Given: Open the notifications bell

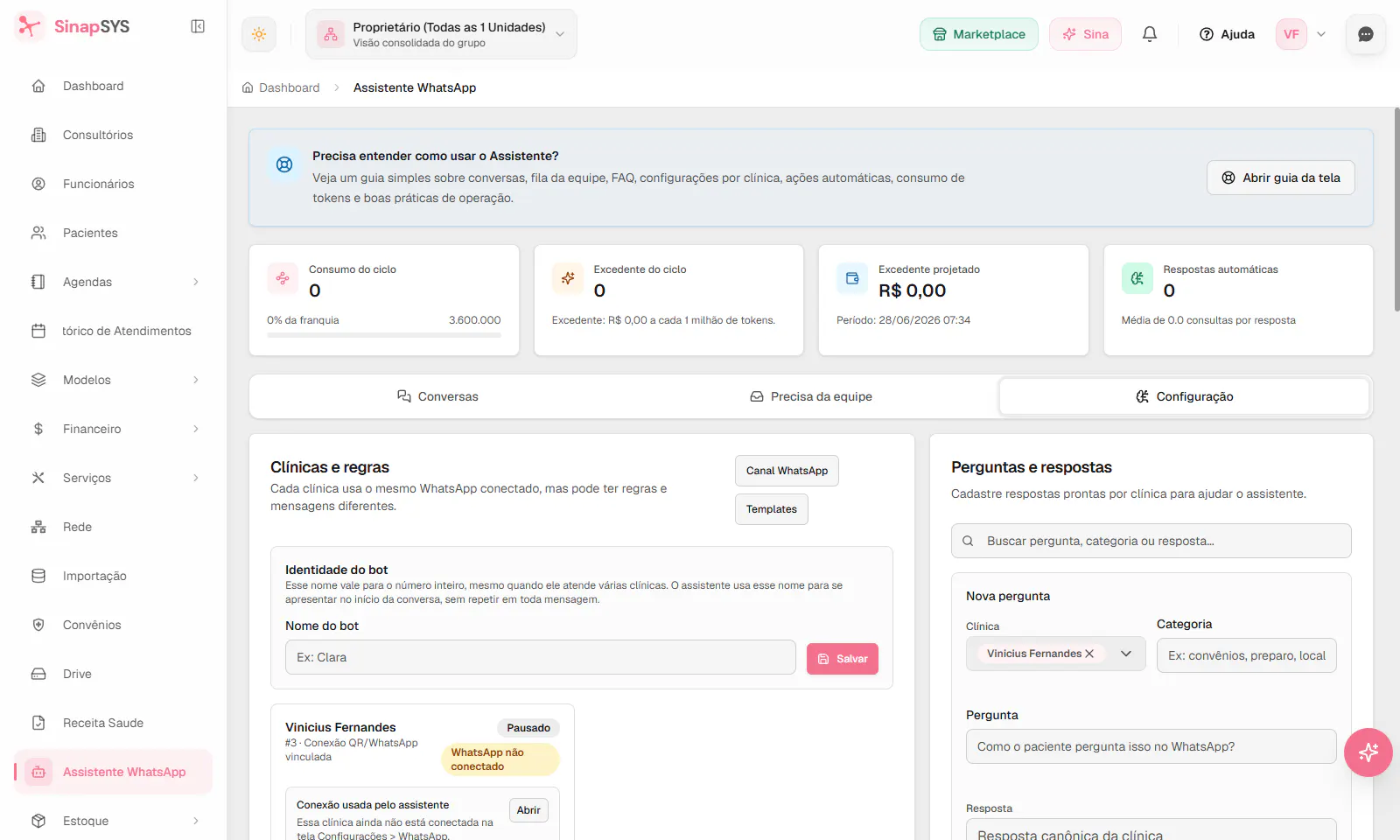Looking at the screenshot, I should (1150, 34).
